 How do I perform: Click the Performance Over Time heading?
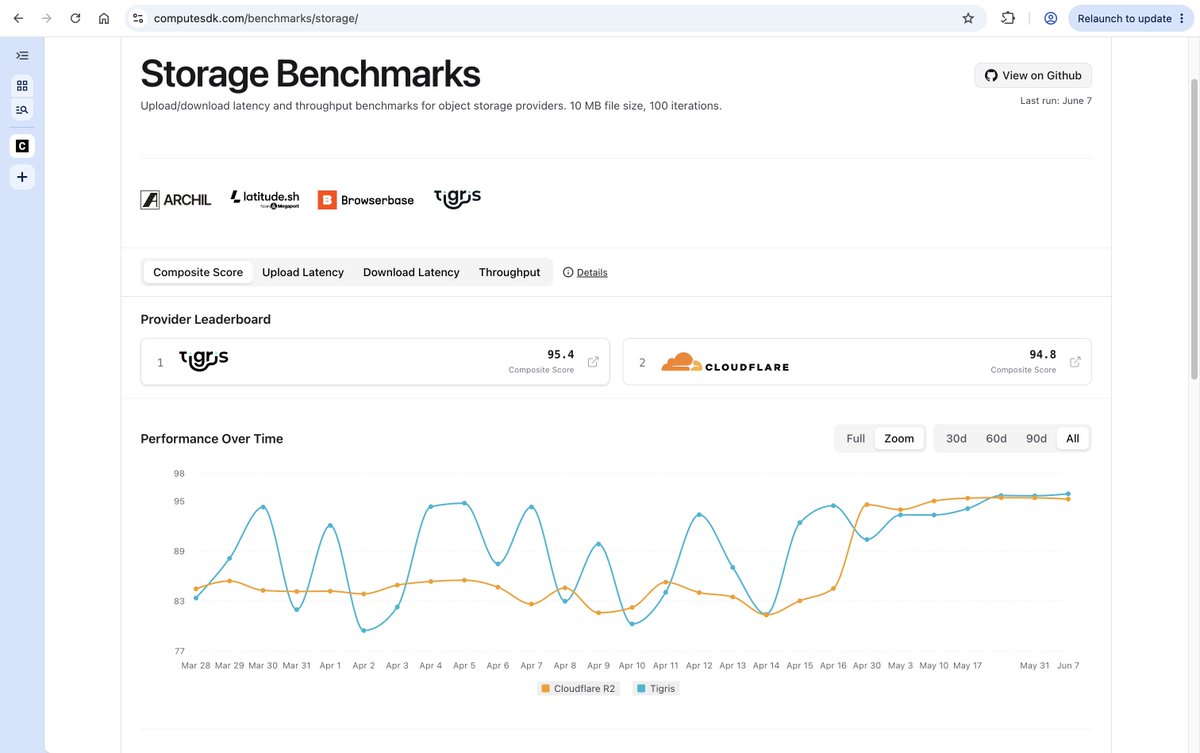212,438
